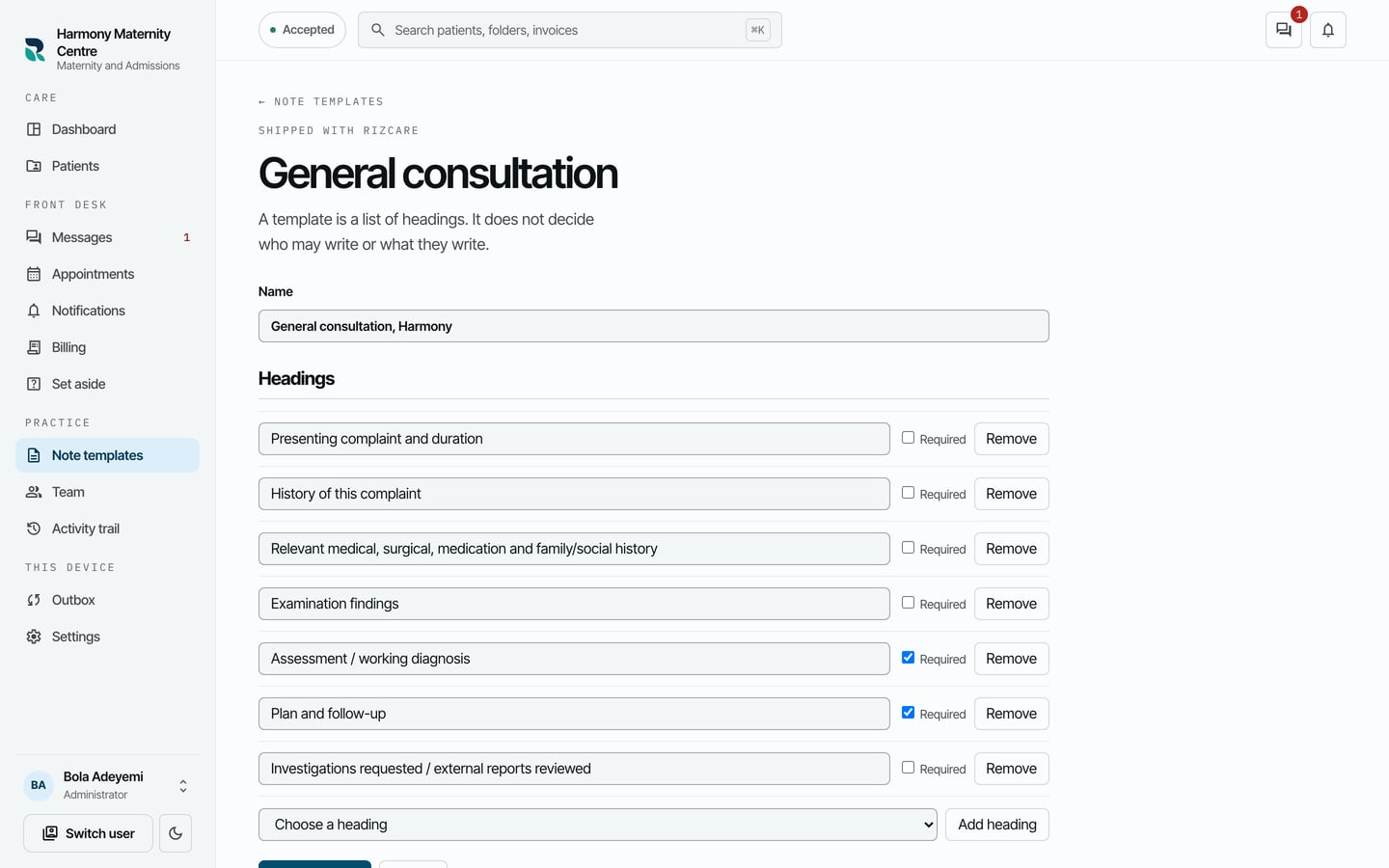
Task: Uncheck Required for Assessment / working diagnosis
Action: (x=908, y=658)
